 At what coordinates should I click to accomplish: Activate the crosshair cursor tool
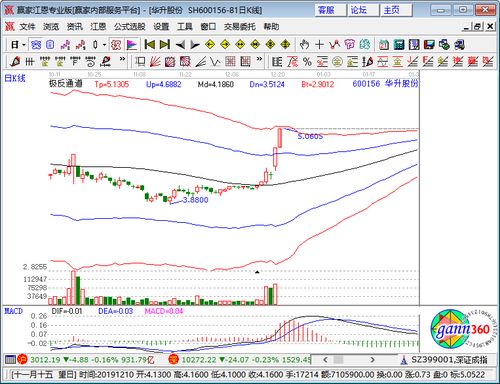319,44
